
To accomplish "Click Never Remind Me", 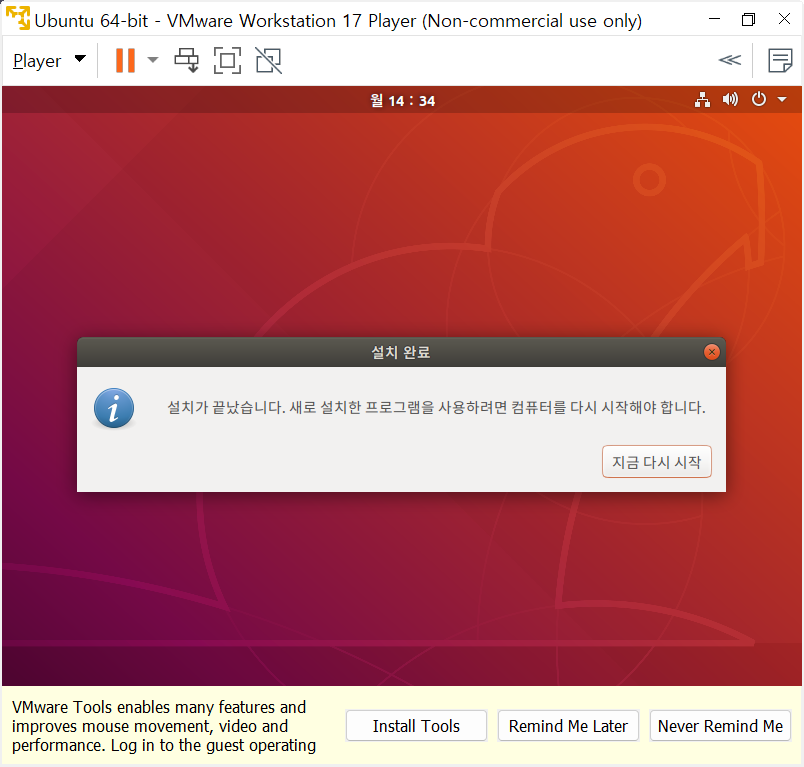I will (720, 726).
